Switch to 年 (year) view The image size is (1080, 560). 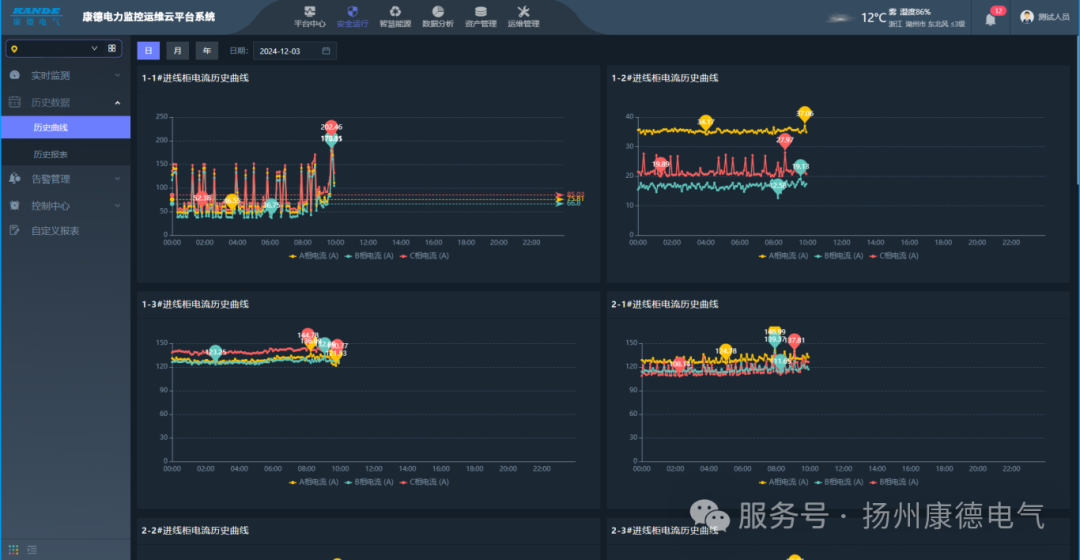pyautogui.click(x=206, y=50)
